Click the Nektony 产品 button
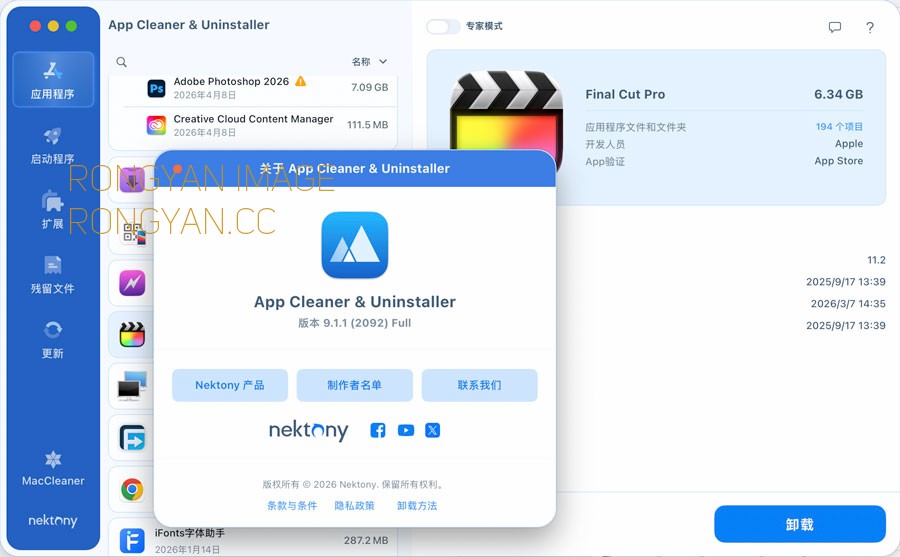This screenshot has height=557, width=900. [230, 385]
